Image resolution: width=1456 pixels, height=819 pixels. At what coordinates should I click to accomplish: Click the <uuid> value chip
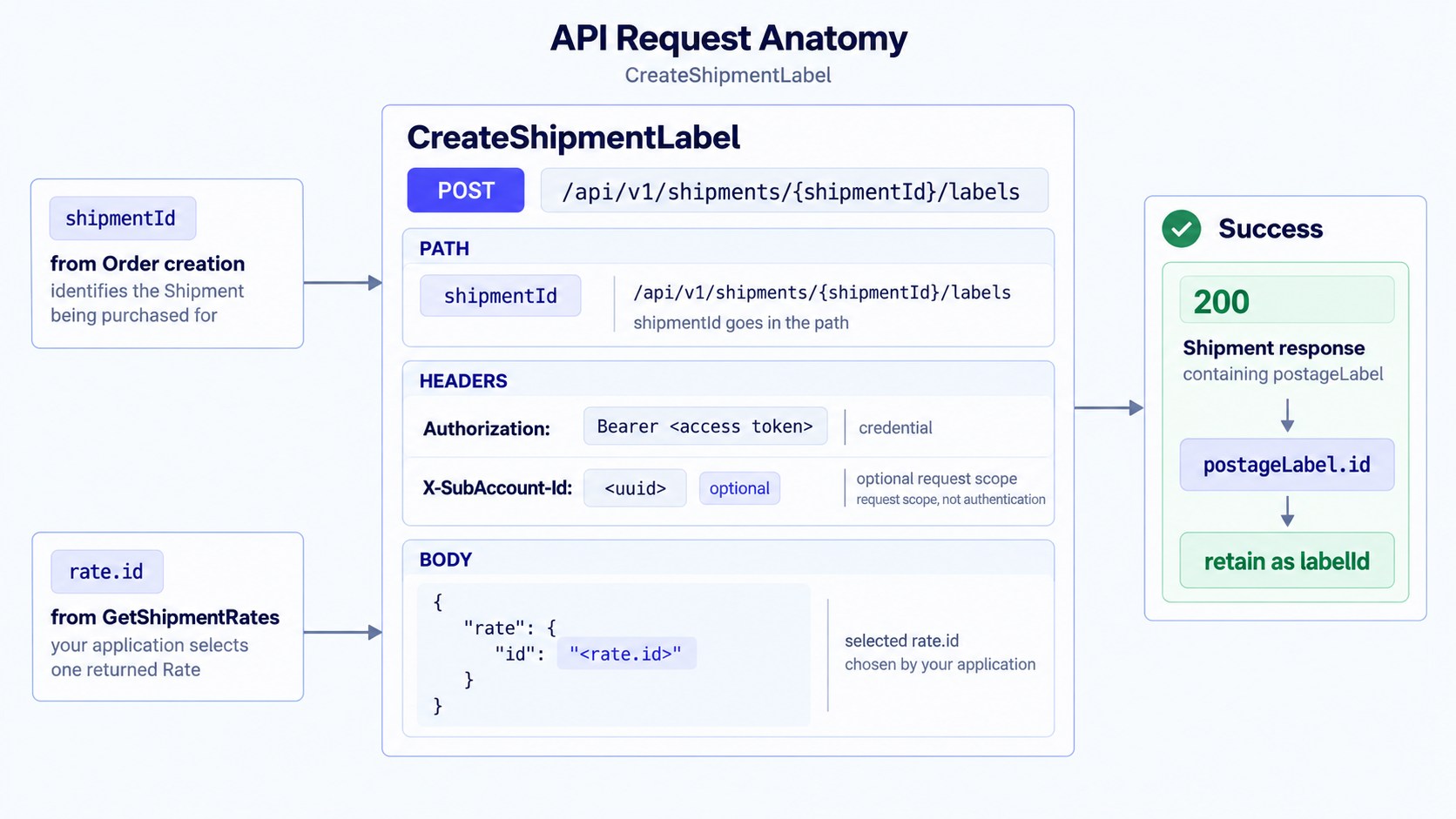pyautogui.click(x=635, y=488)
